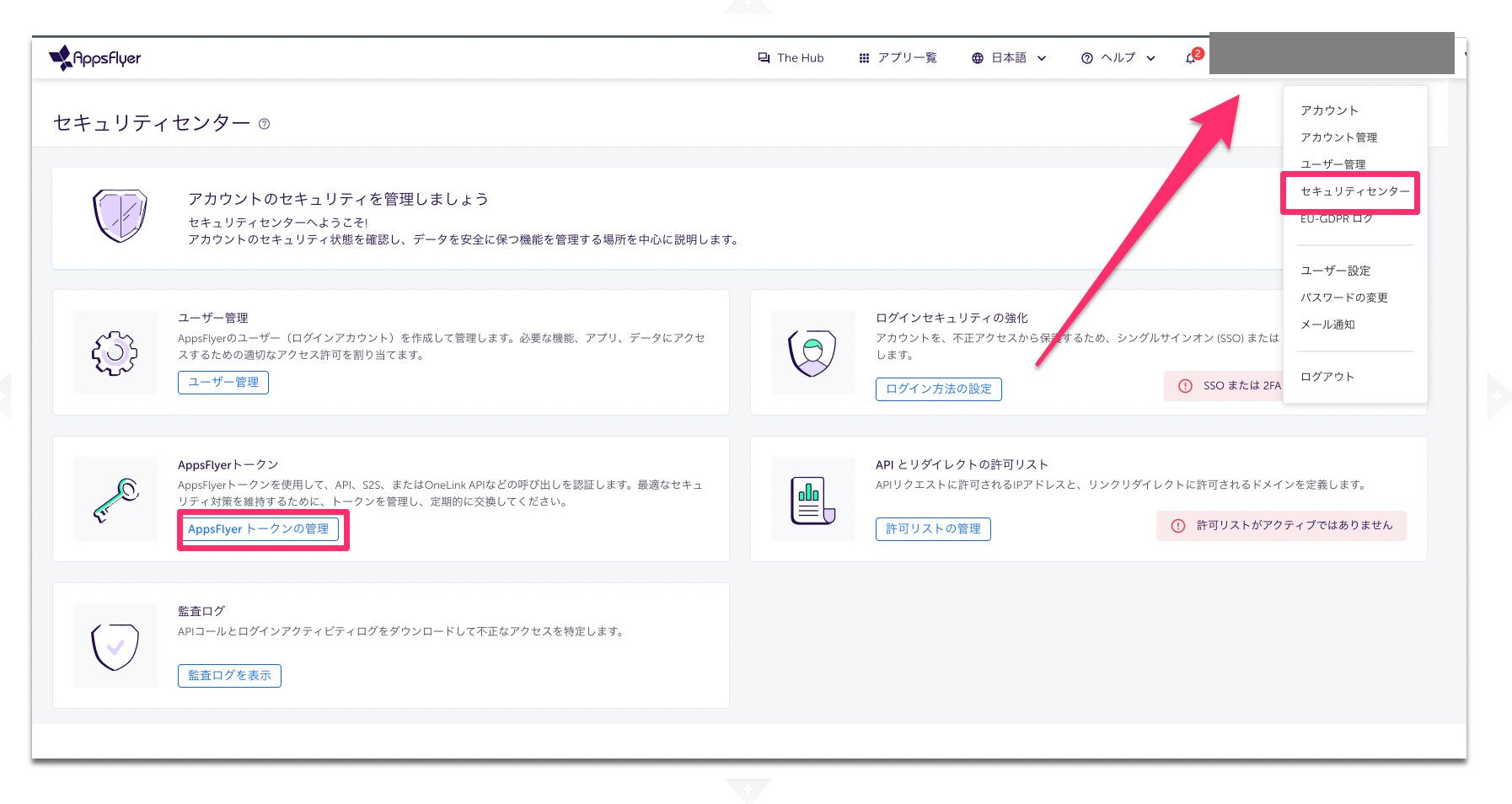
Task: Open The Hub link
Action: [791, 58]
